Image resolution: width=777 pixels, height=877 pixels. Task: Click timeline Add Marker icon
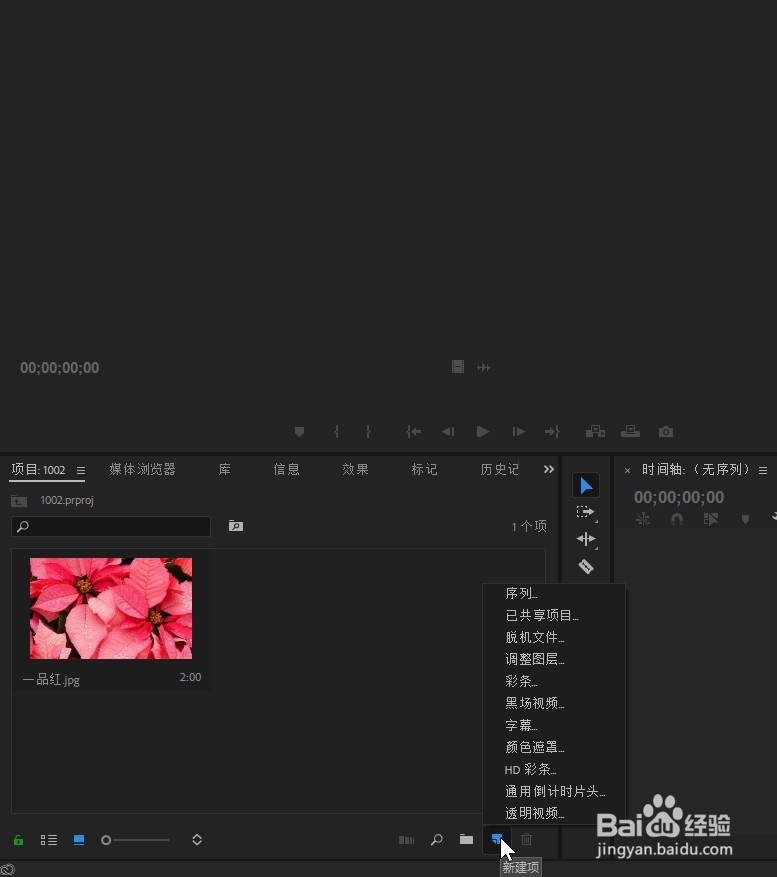745,520
